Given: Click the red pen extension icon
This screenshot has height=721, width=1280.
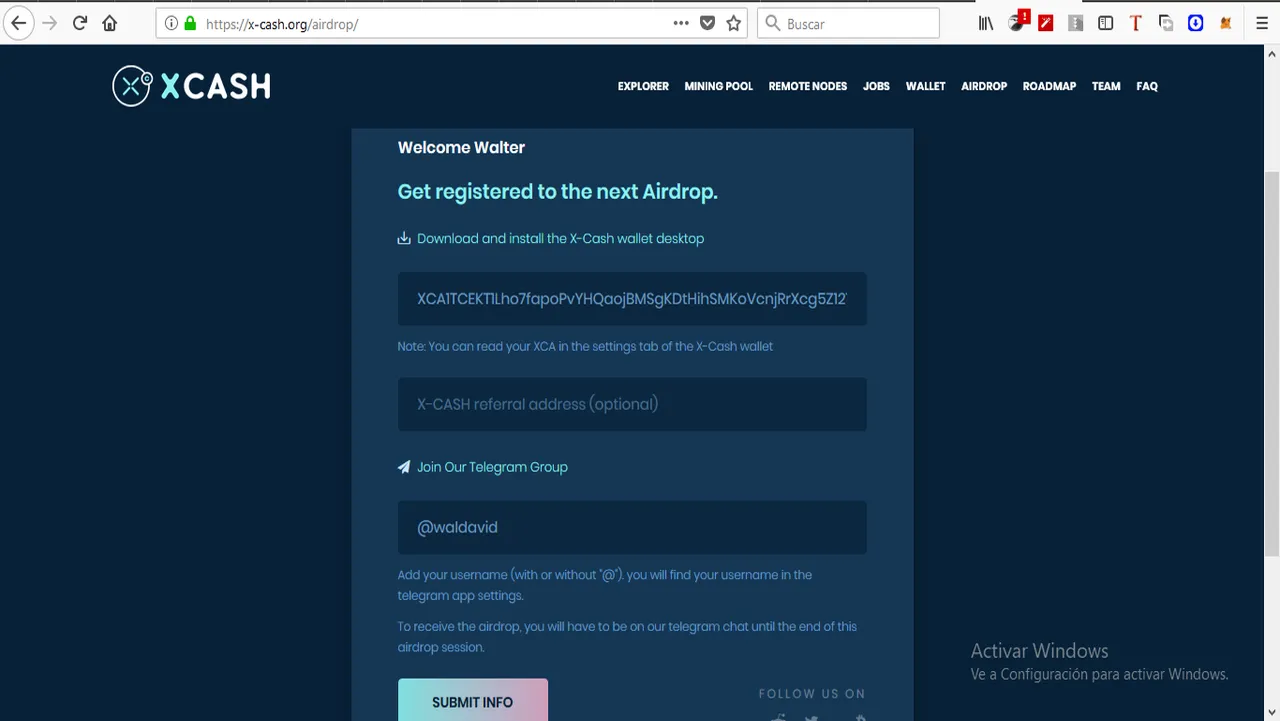Looking at the screenshot, I should tap(1046, 23).
